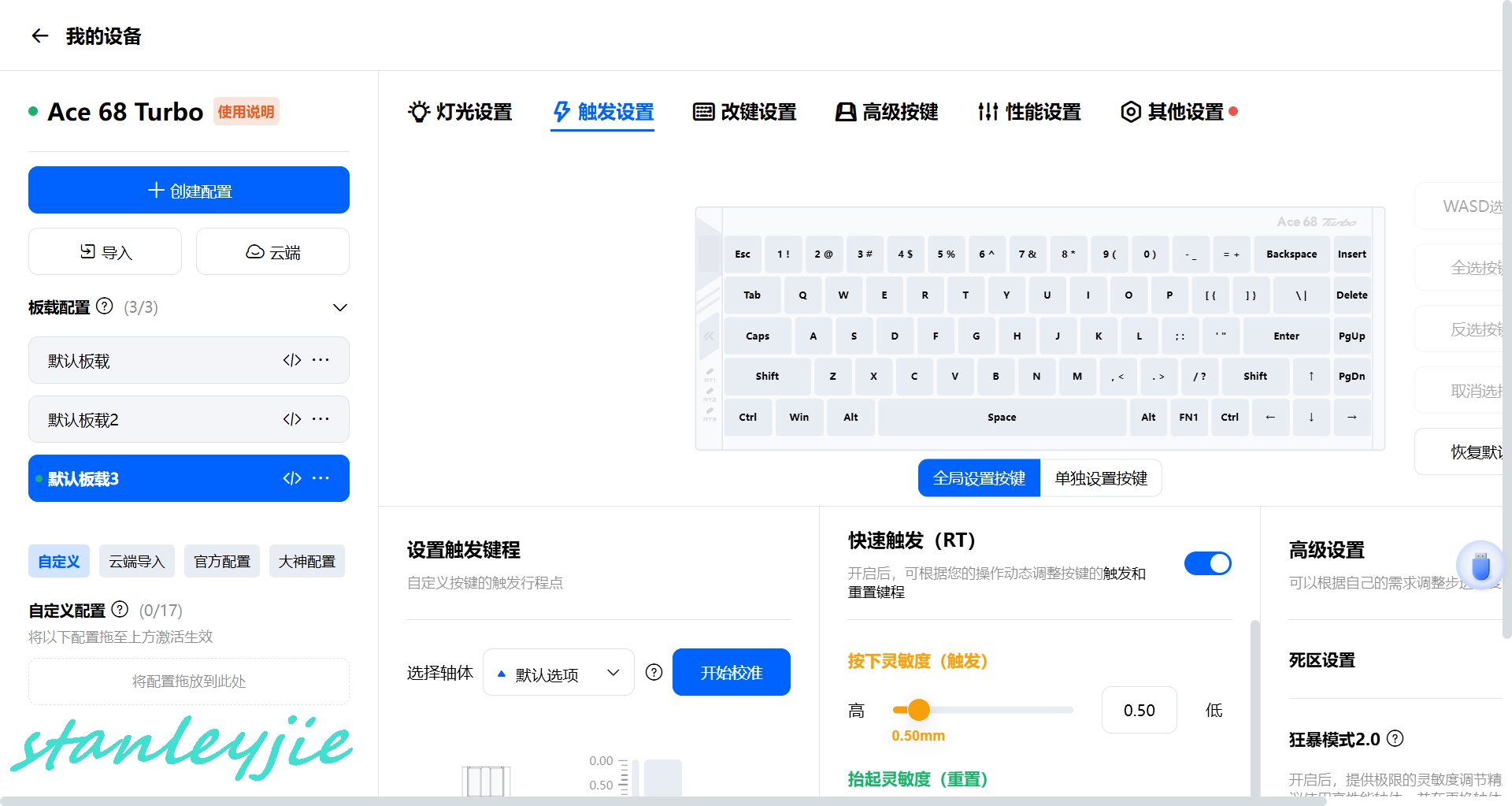Select the Space key on keyboard
The height and width of the screenshot is (806, 1512).
(1002, 418)
